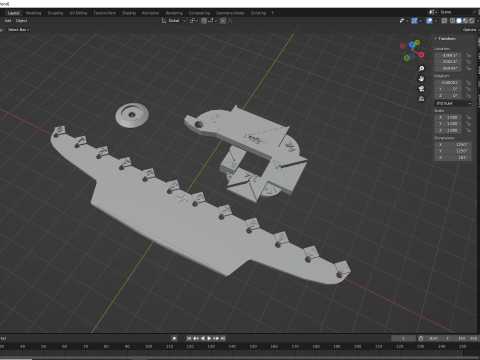Click the Location Y value field
This screenshot has width=480, height=360.
448,62
